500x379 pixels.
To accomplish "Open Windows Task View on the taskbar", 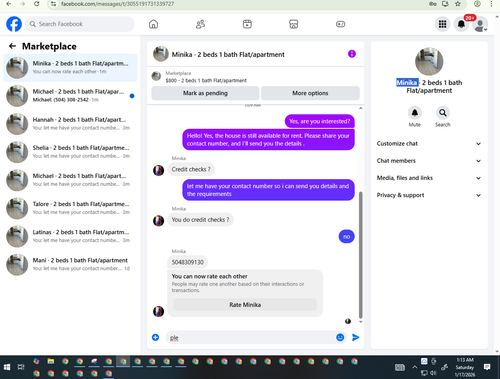I will point(21,367).
